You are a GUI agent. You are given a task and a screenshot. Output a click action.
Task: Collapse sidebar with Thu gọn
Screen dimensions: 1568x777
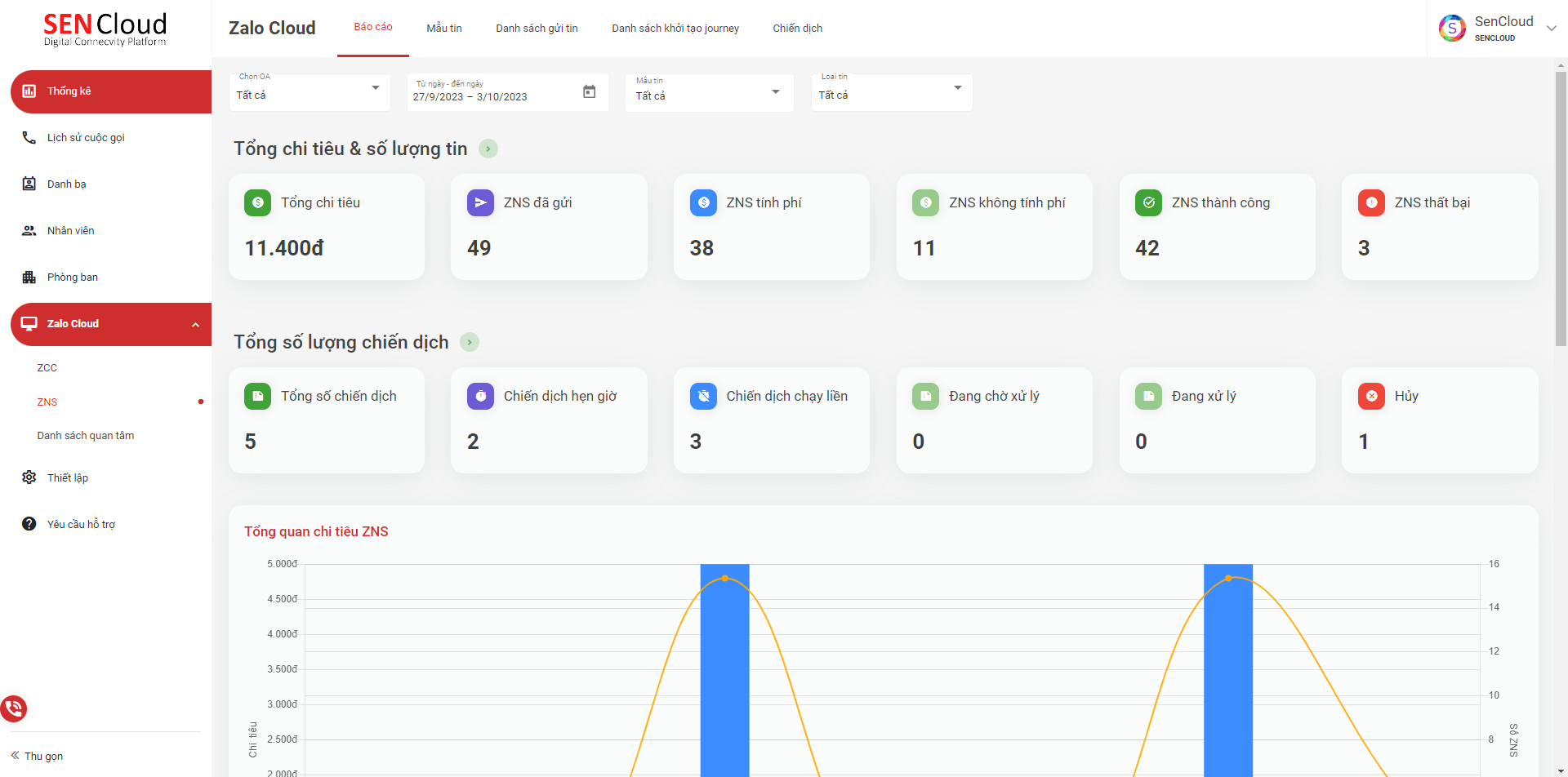click(38, 756)
